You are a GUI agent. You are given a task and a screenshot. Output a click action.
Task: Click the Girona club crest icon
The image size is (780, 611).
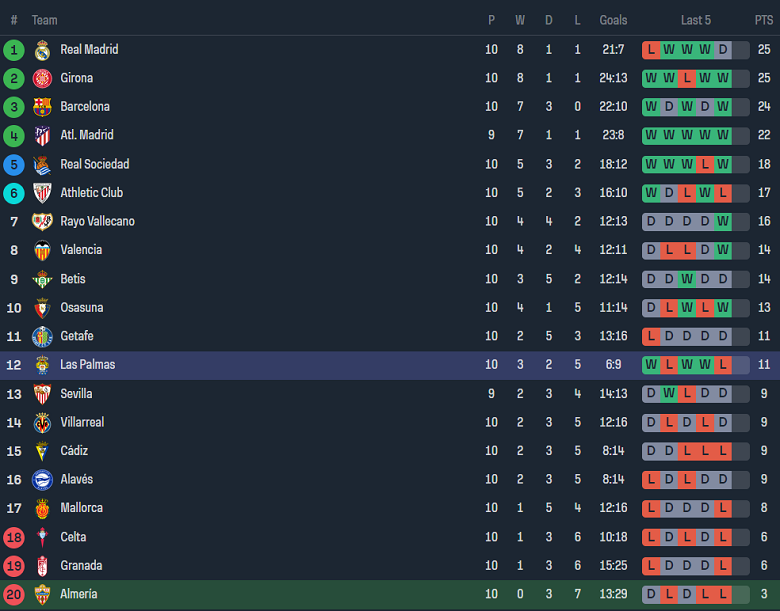coord(42,78)
